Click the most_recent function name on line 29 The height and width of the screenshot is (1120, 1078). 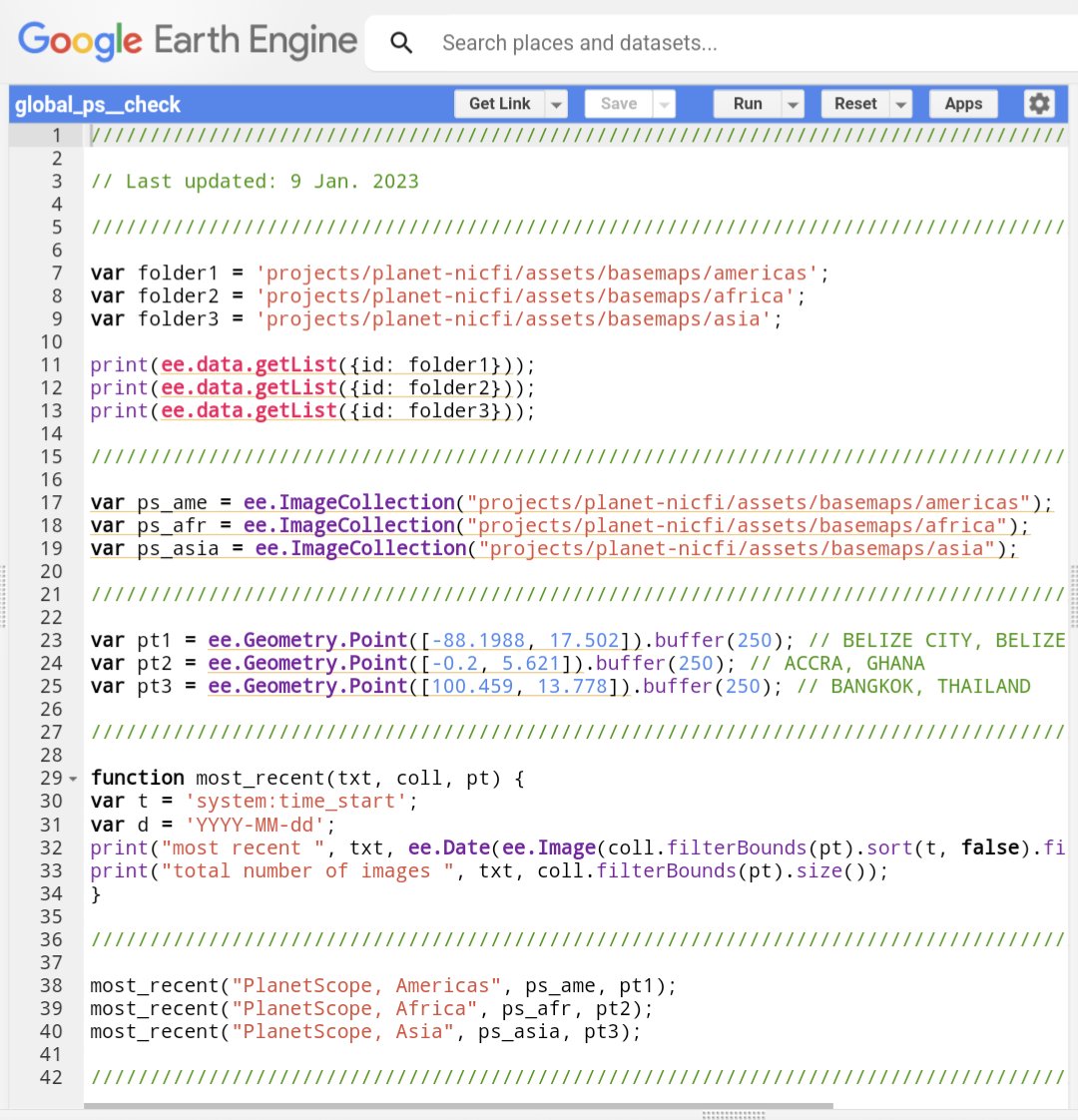[x=261, y=778]
